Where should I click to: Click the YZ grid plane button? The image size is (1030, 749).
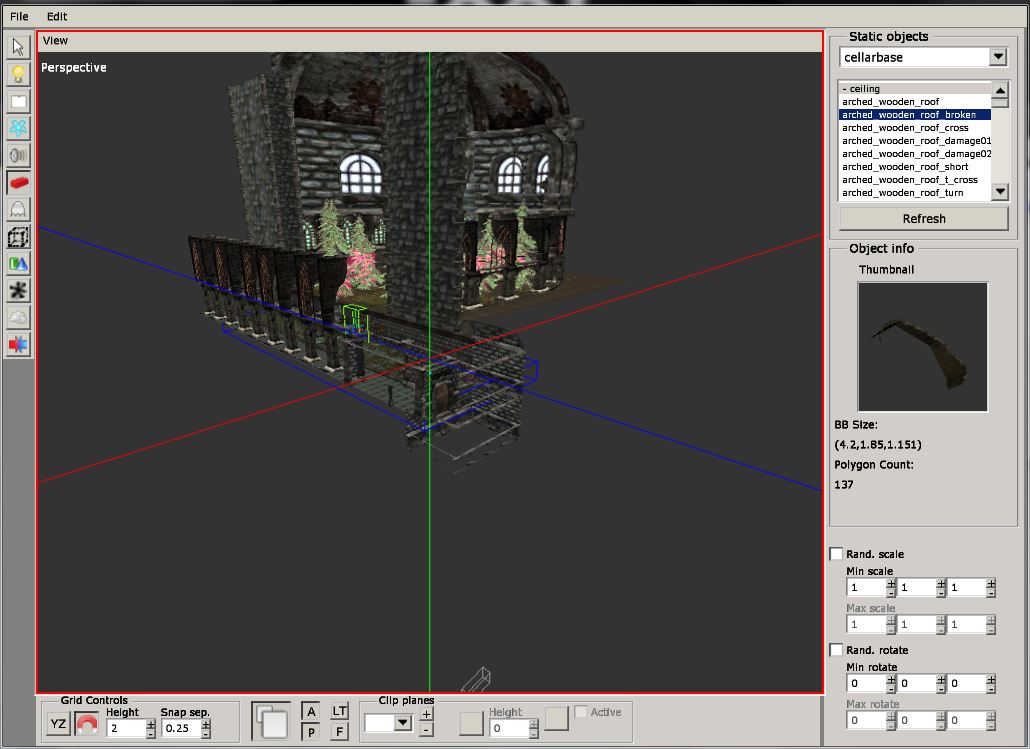[x=59, y=725]
